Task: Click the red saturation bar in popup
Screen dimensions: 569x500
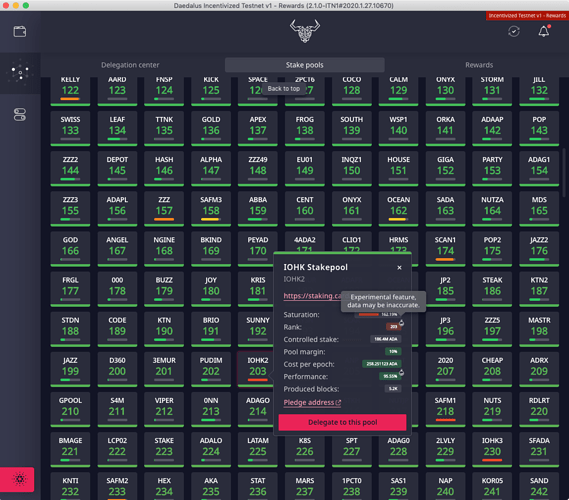Action: pos(368,315)
